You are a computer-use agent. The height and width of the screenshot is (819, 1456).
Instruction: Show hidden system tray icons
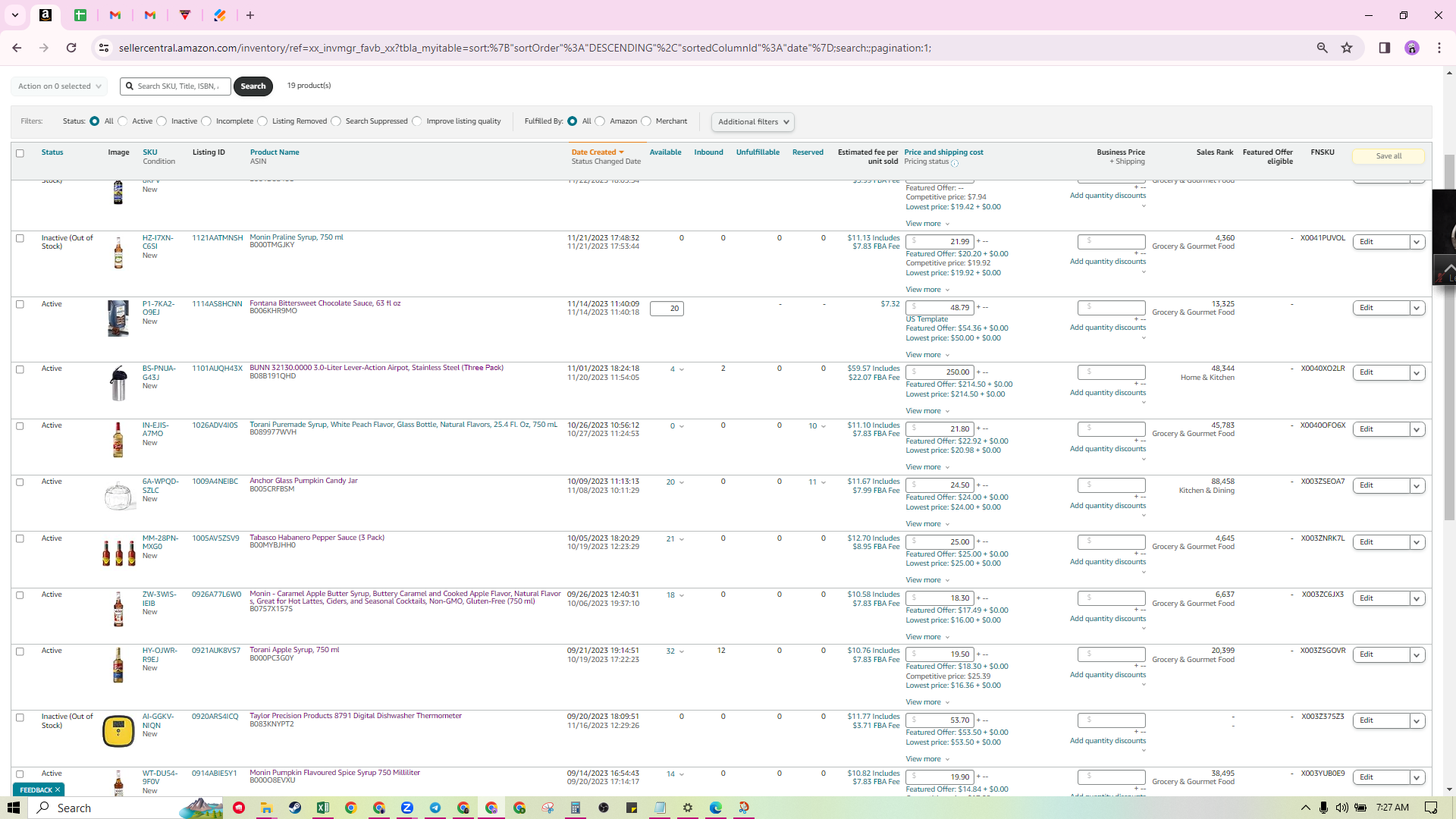(x=1305, y=808)
